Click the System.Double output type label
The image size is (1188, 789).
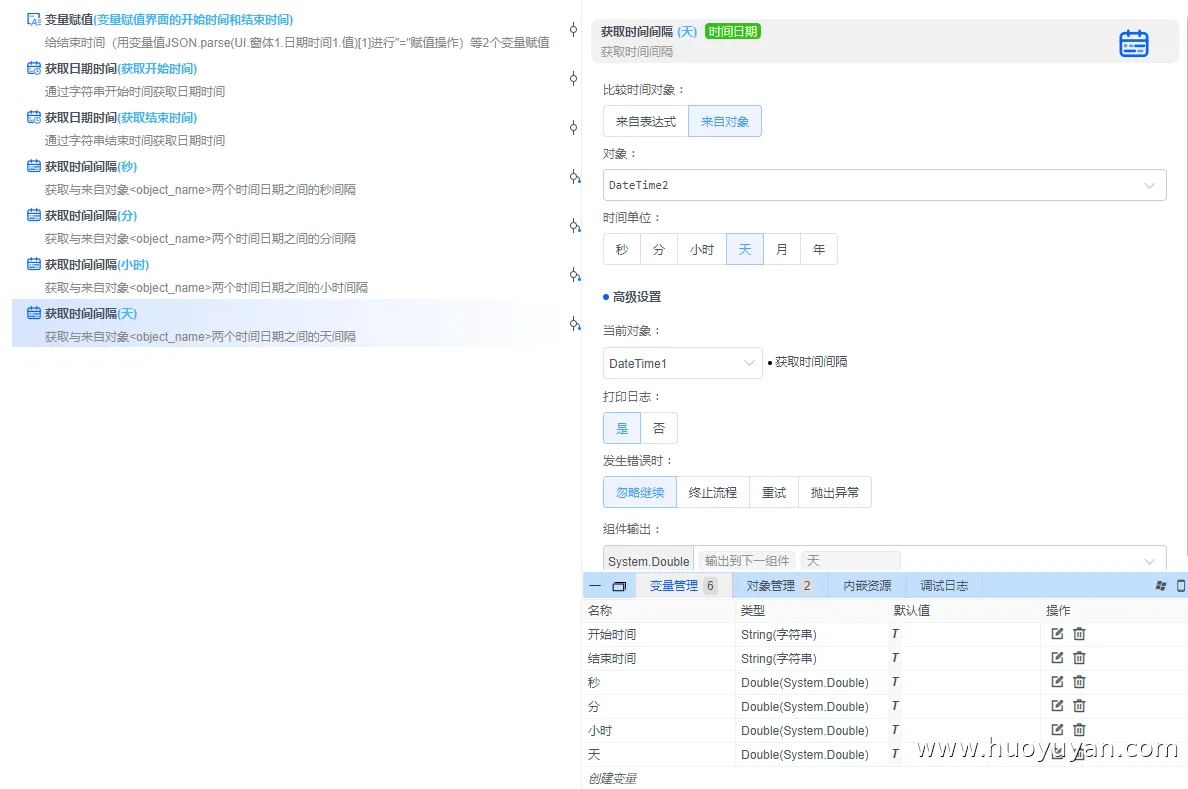[x=649, y=562]
